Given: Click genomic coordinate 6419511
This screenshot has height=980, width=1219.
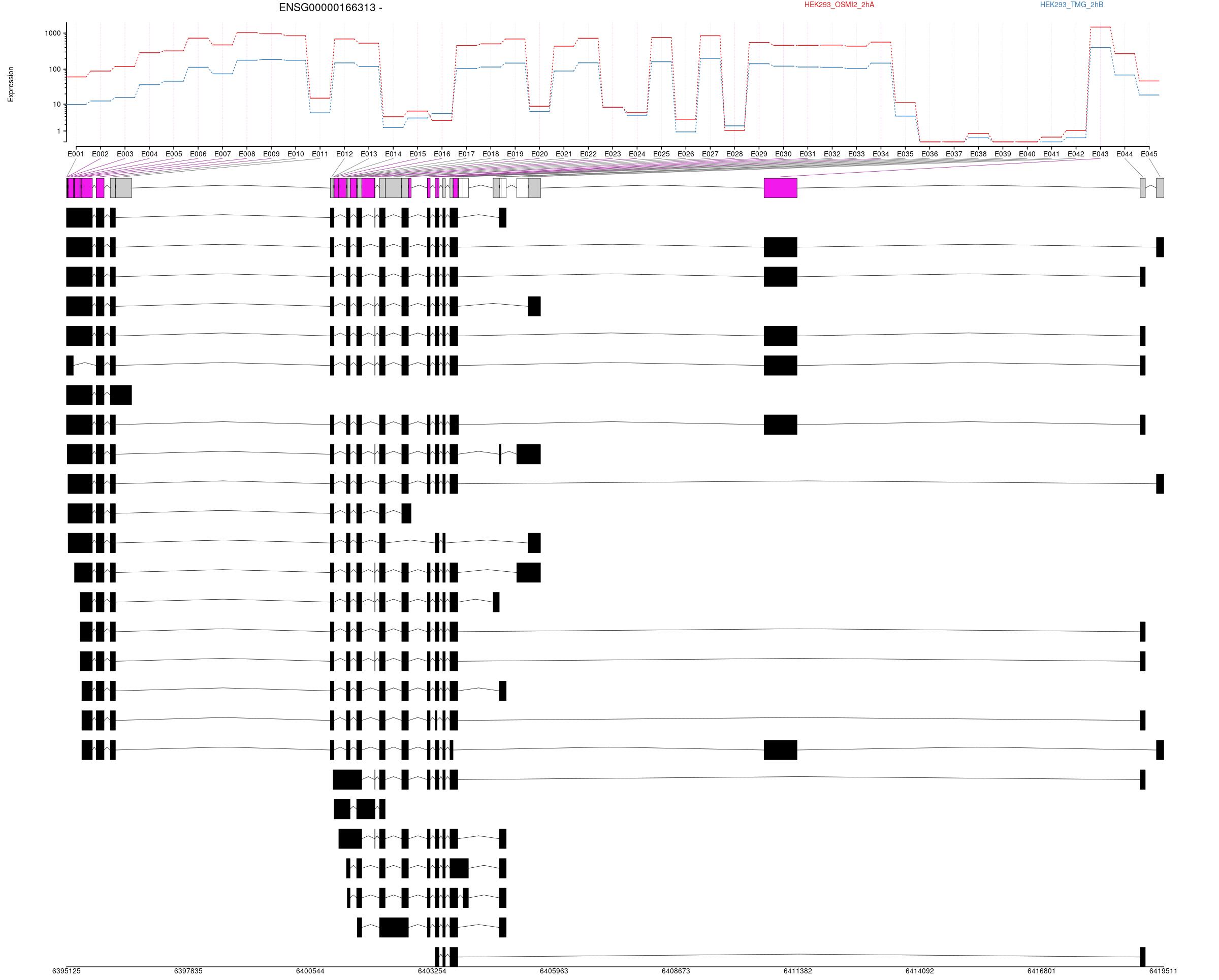Looking at the screenshot, I should point(1163,971).
